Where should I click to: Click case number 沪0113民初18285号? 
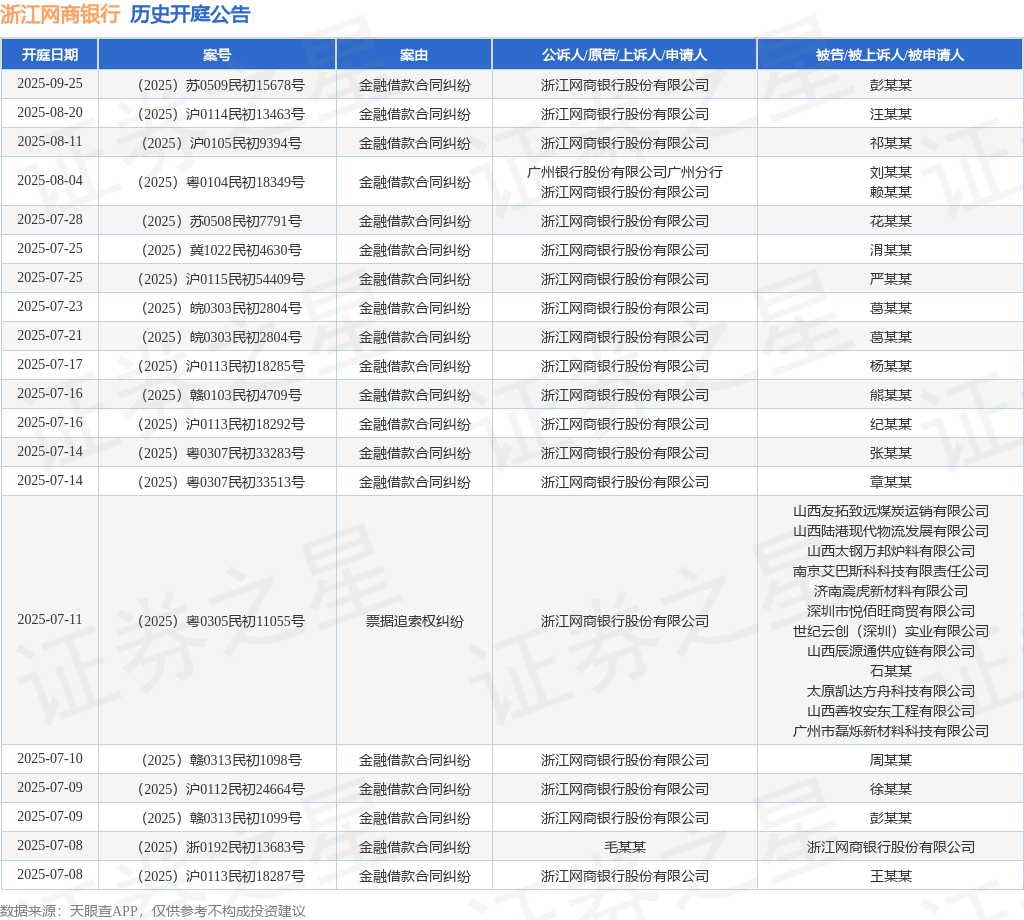[x=221, y=366]
